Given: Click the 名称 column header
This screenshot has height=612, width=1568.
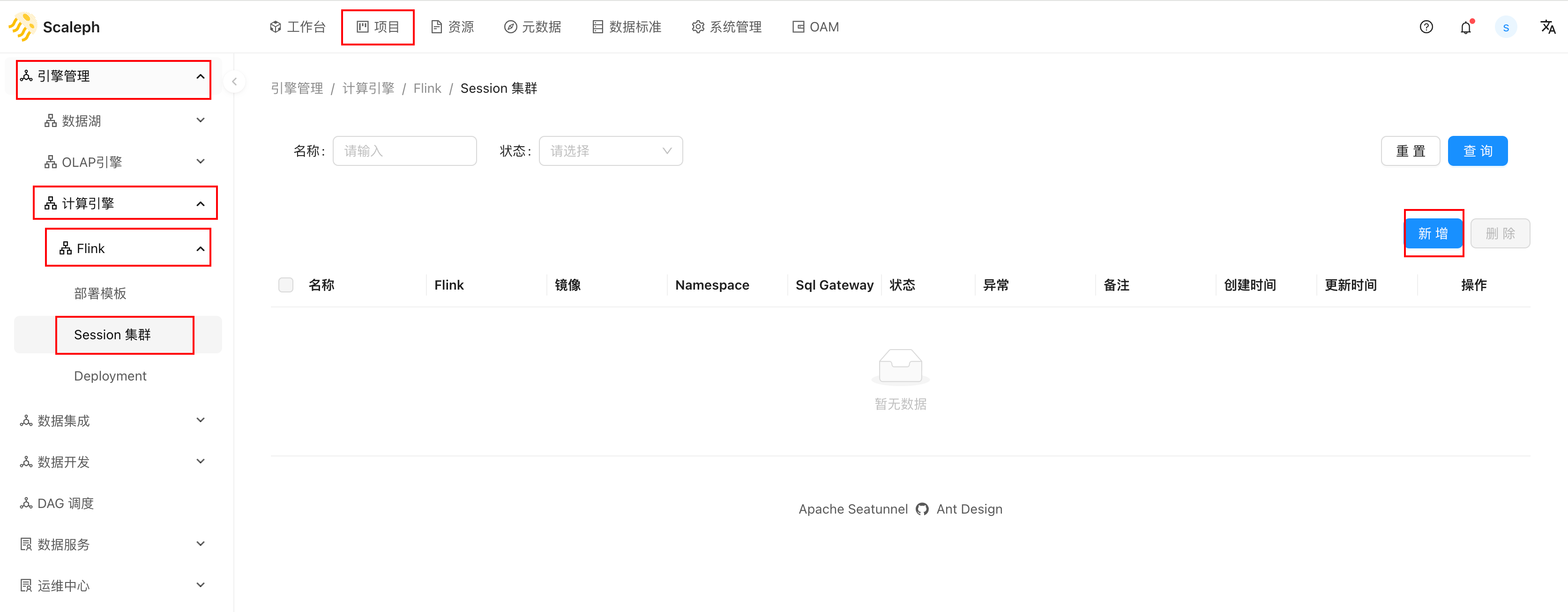Looking at the screenshot, I should point(321,285).
